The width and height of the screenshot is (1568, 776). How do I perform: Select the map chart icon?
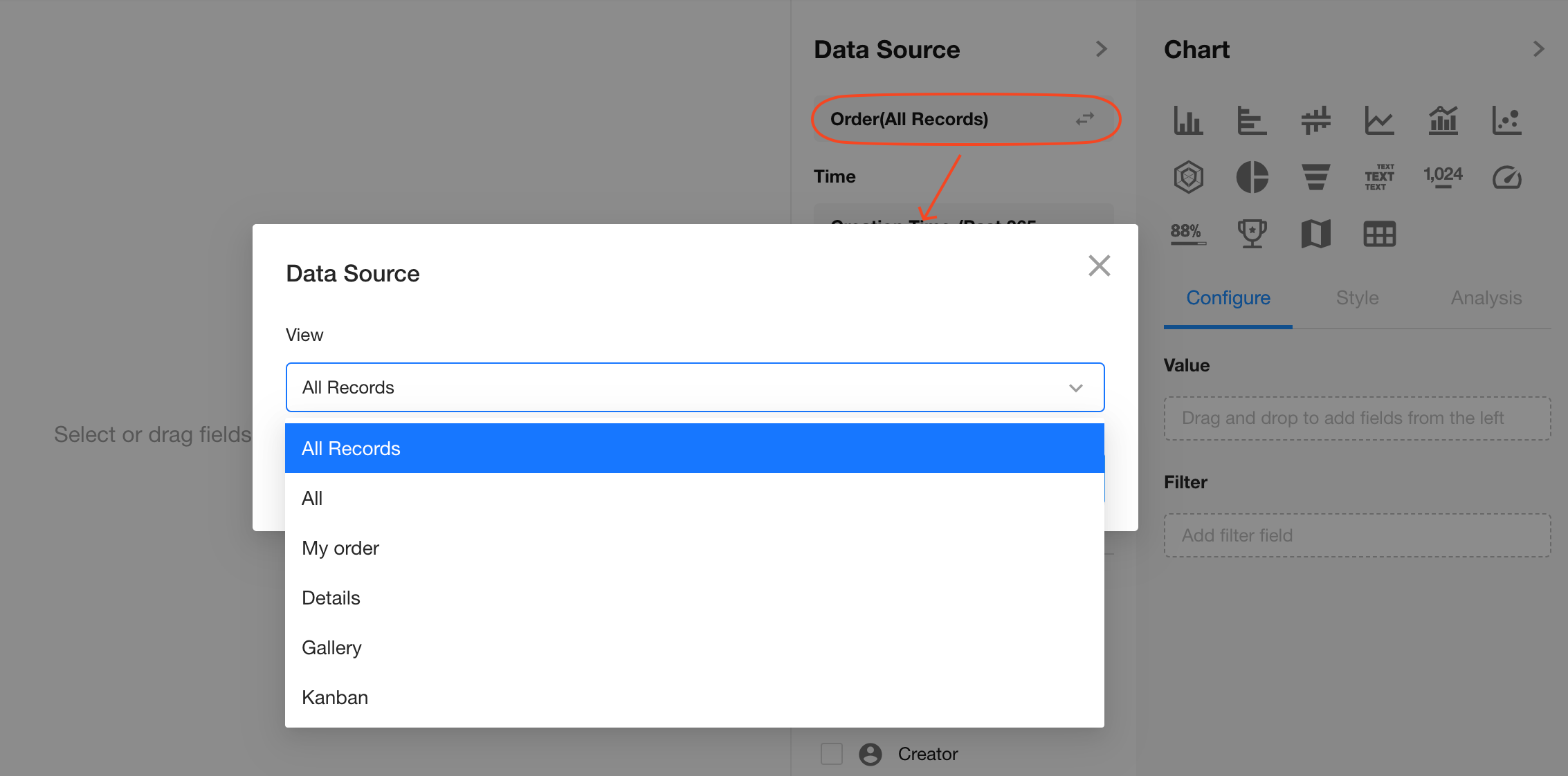coord(1315,234)
